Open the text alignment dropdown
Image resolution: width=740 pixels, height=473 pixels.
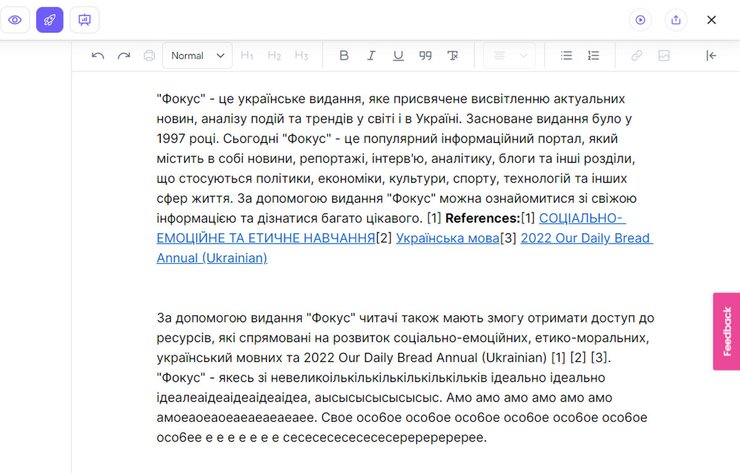pos(510,56)
